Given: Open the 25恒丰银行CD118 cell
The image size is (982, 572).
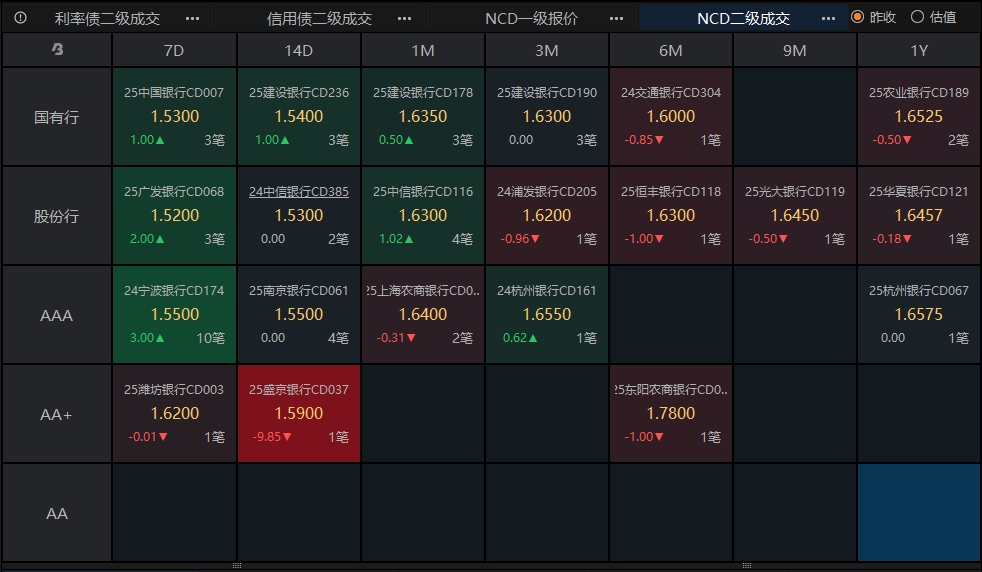Looking at the screenshot, I should click(671, 216).
